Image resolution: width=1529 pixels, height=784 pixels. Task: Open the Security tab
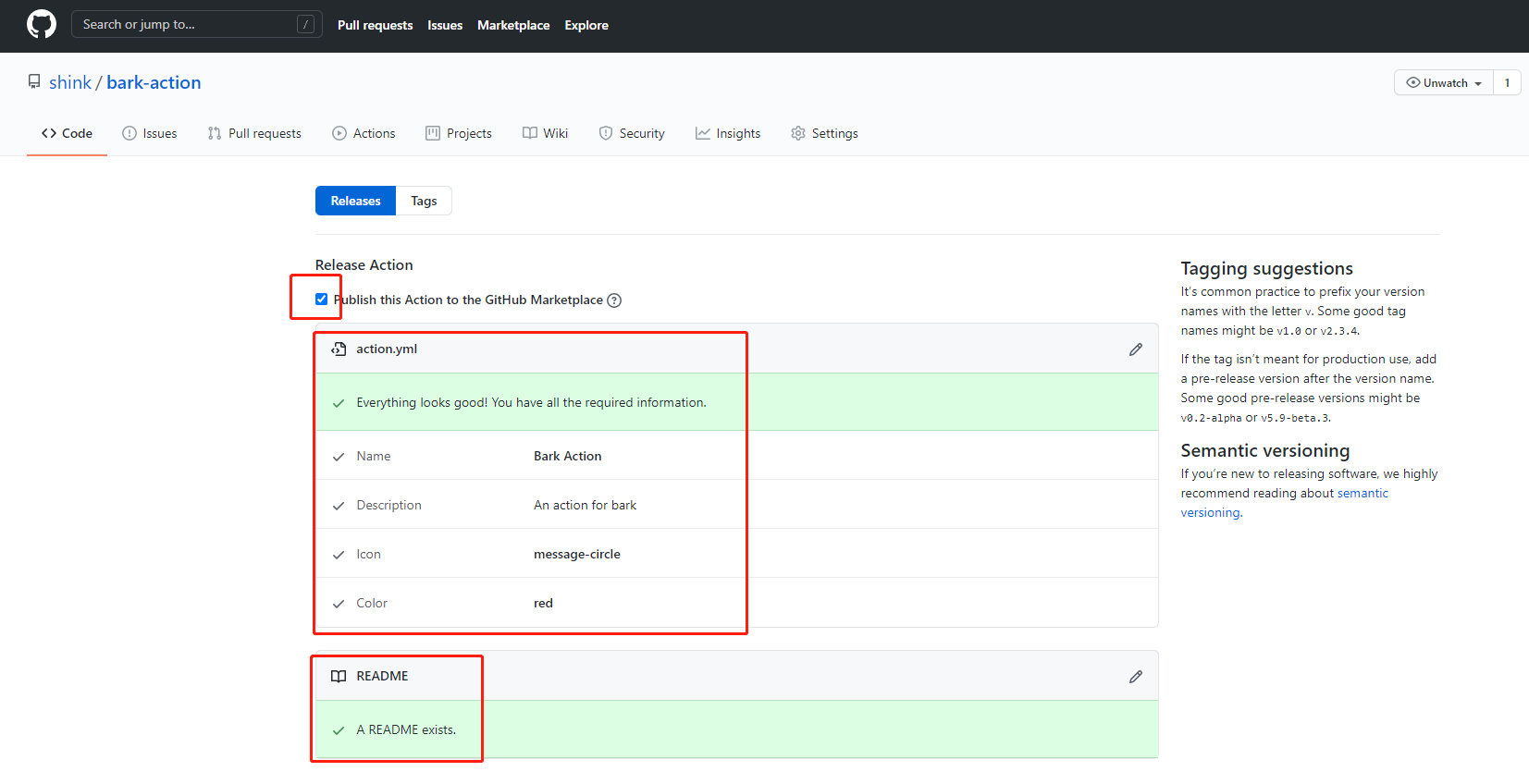632,133
